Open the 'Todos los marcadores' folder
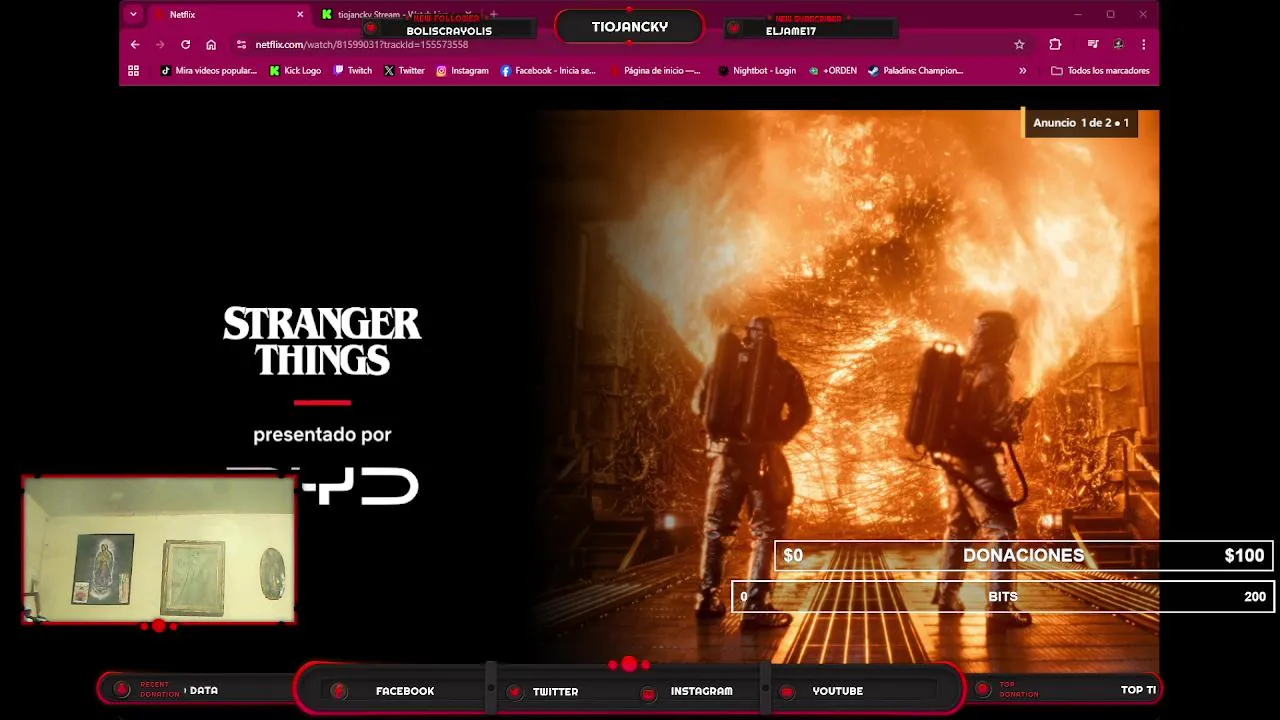The width and height of the screenshot is (1280, 720). pos(1100,71)
